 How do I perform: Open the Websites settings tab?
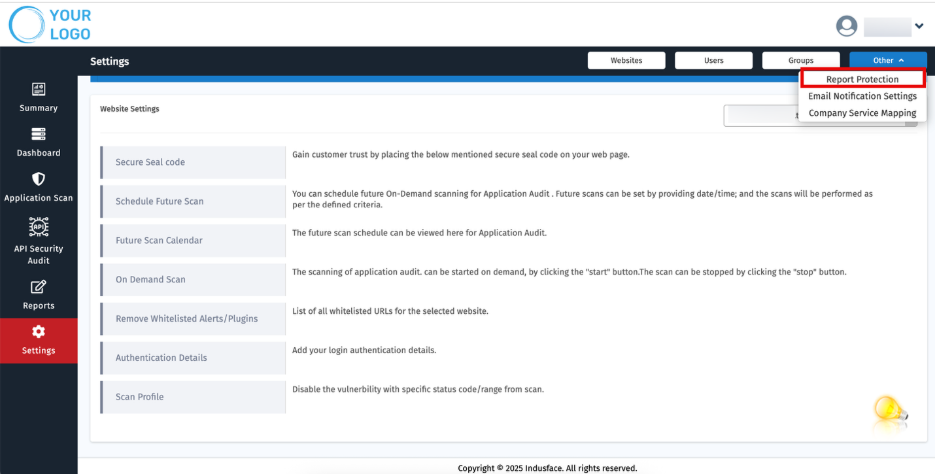coord(626,60)
